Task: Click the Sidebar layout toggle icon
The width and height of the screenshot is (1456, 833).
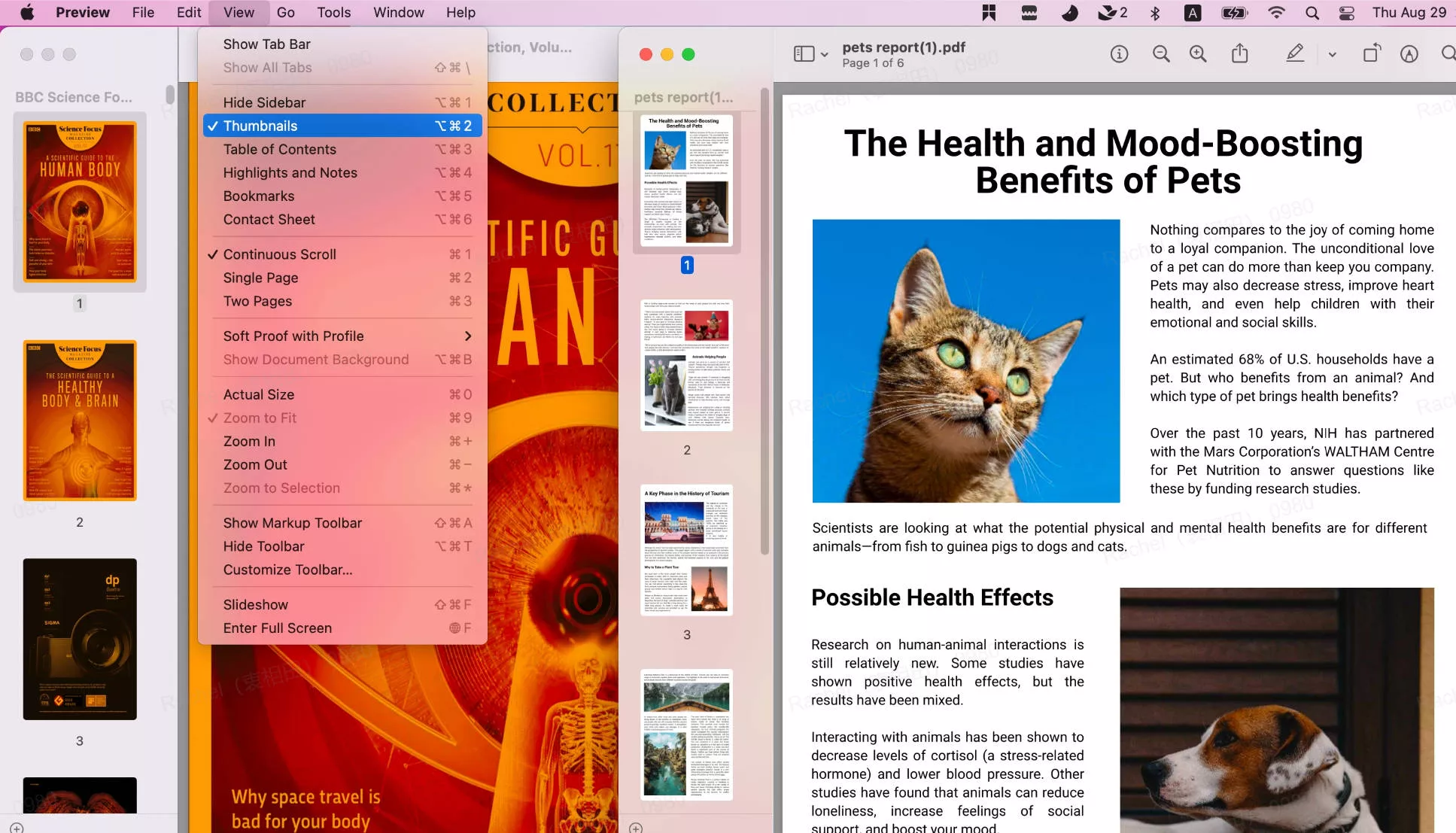Action: (804, 54)
